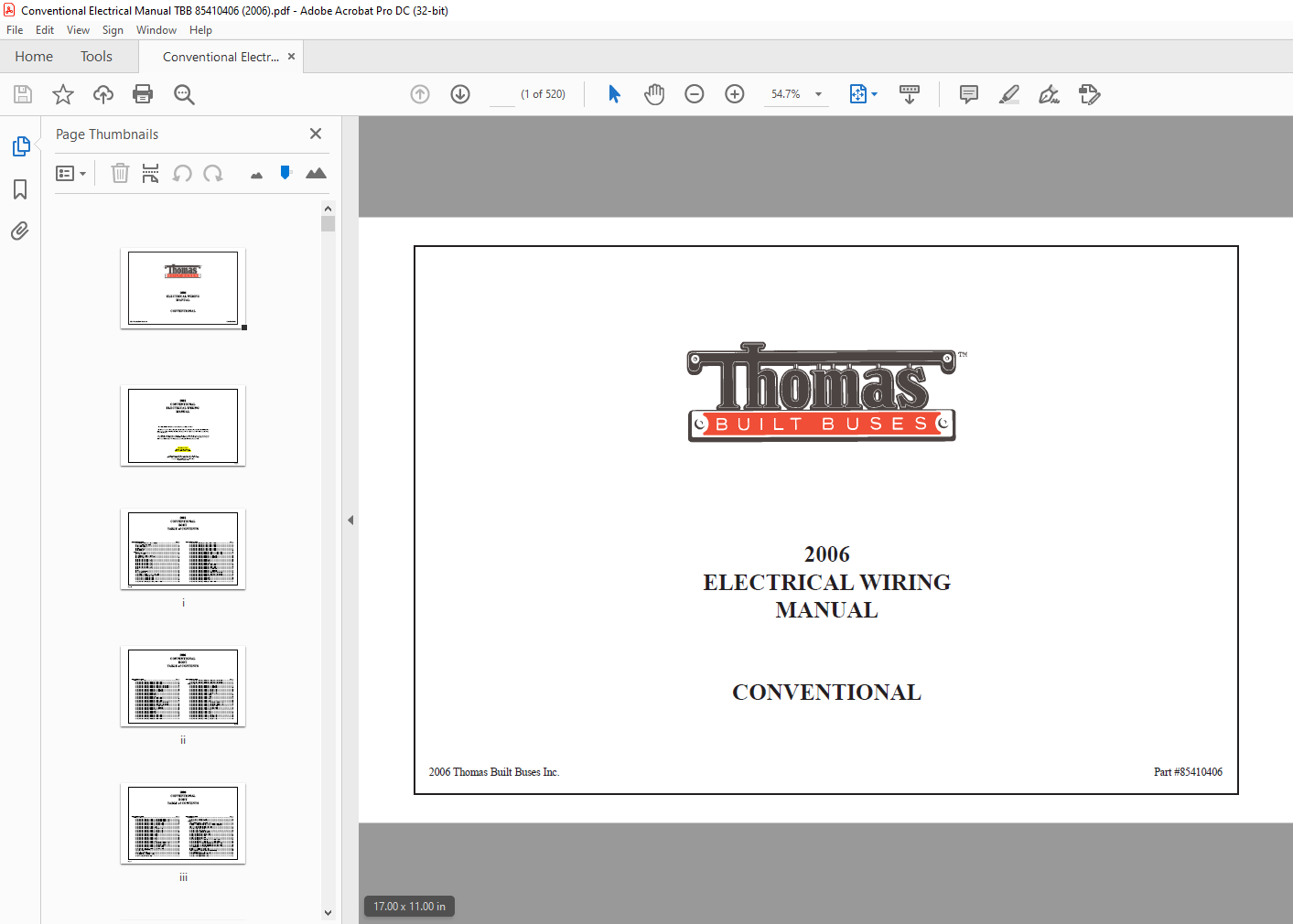Select the second page thumbnail
The width and height of the screenshot is (1293, 924).
click(183, 425)
